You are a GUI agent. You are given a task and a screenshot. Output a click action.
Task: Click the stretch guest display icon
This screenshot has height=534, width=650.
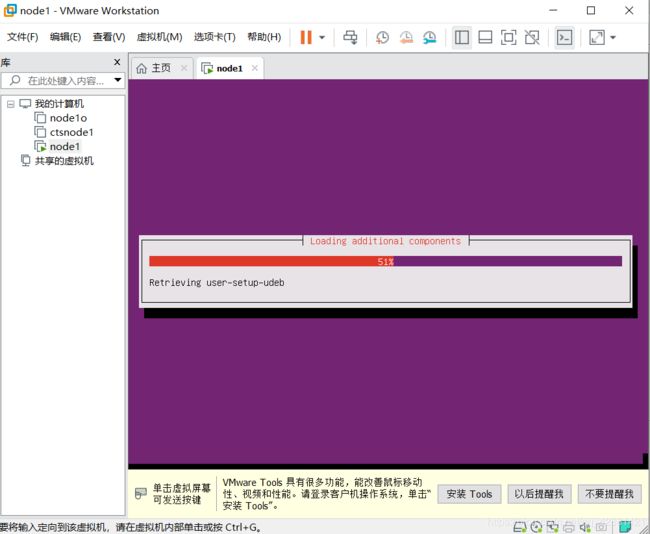(597, 37)
